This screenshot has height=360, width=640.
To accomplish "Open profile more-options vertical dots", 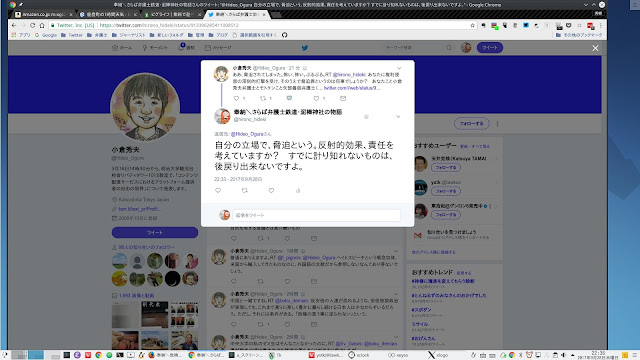I will [497, 123].
